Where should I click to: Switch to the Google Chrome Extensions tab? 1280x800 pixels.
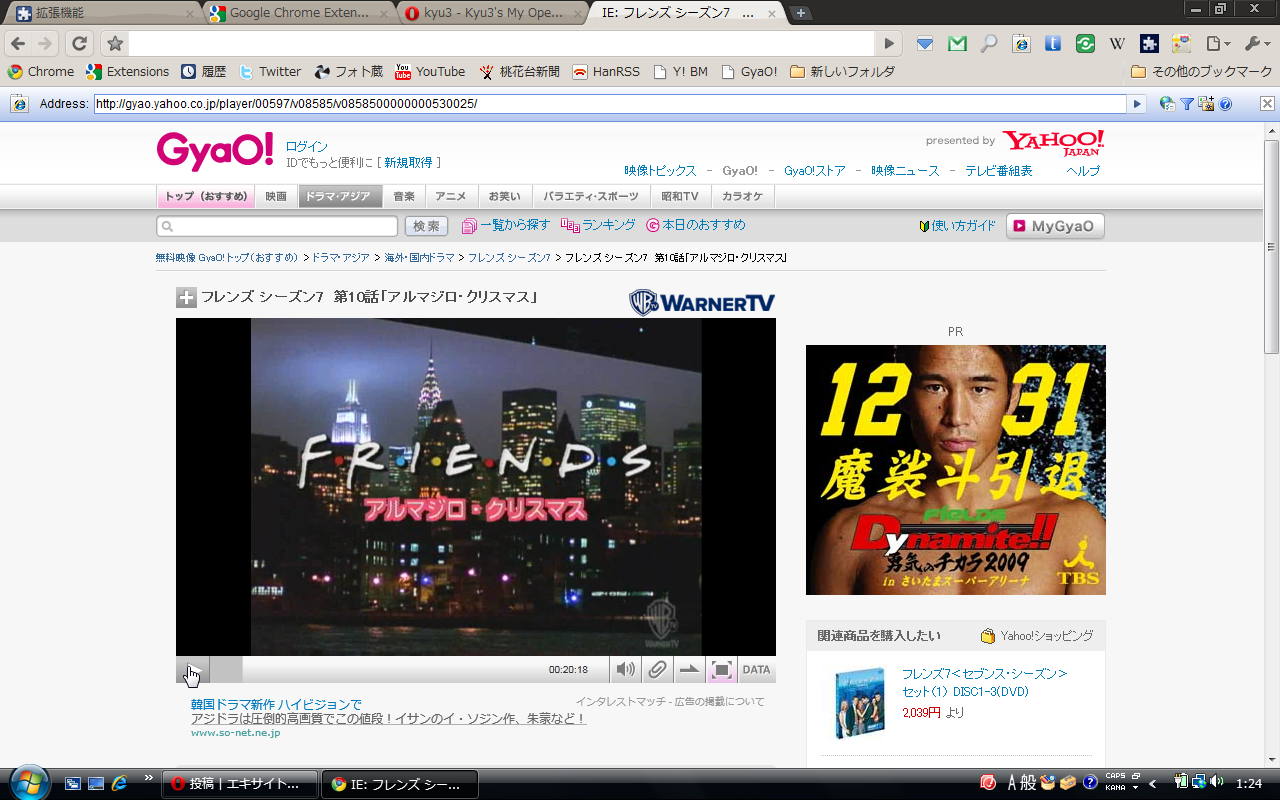click(x=298, y=13)
